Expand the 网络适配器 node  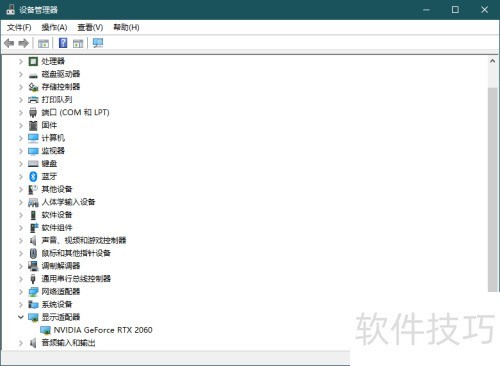(x=21, y=292)
